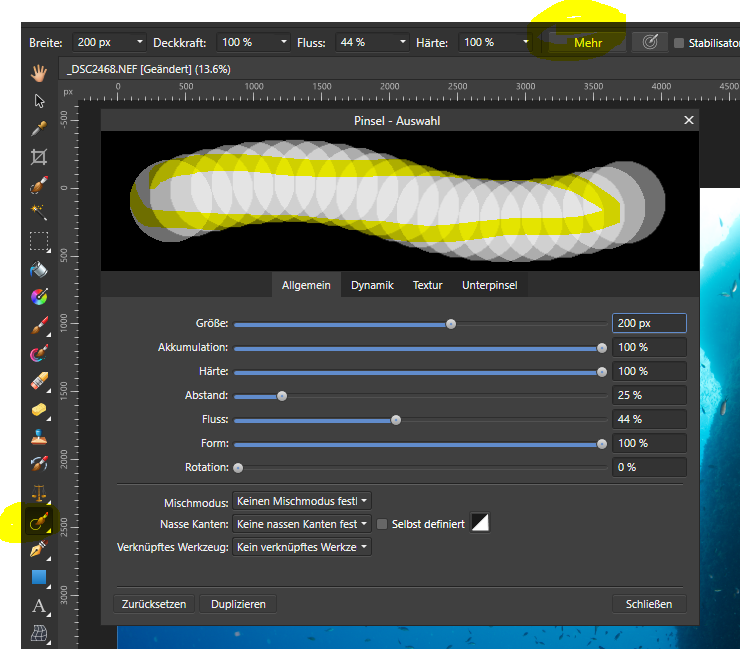The image size is (740, 649).
Task: Select the Pen tool
Action: pyautogui.click(x=39, y=549)
